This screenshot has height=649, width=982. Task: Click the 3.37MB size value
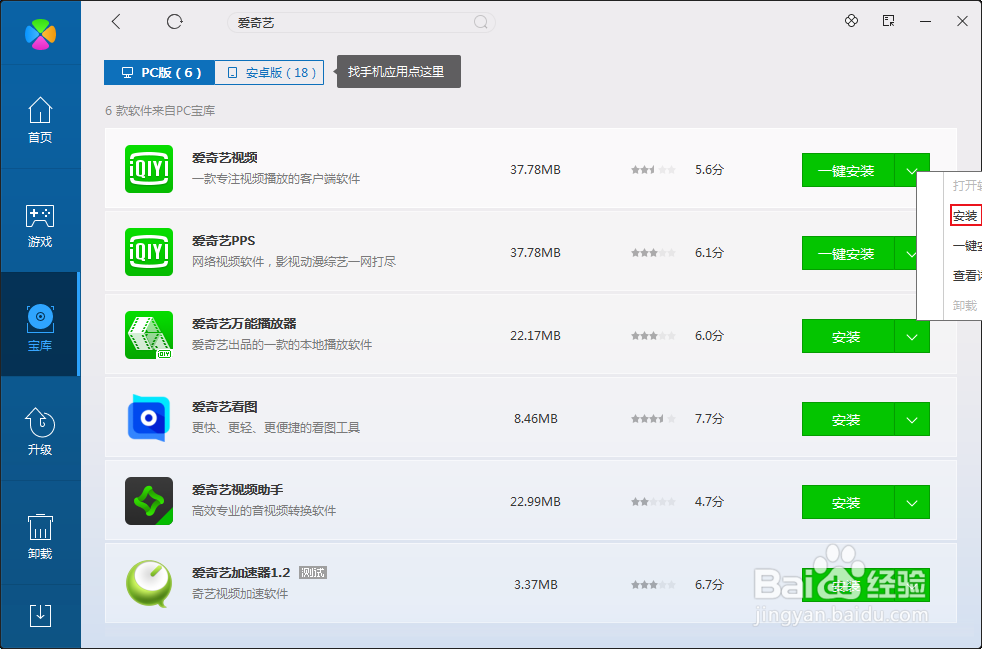535,584
